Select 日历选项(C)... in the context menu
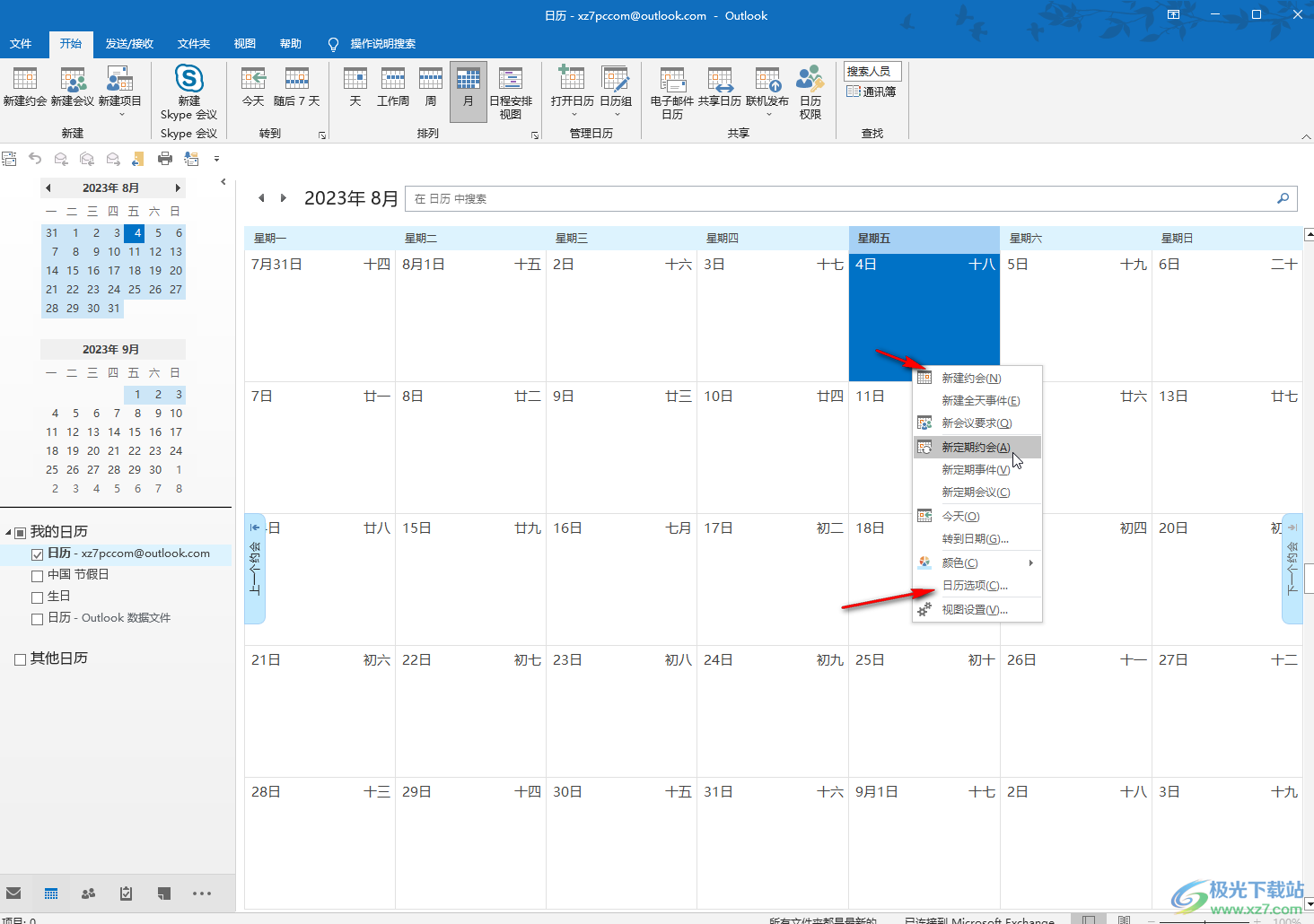The height and width of the screenshot is (924, 1314). pos(977,586)
